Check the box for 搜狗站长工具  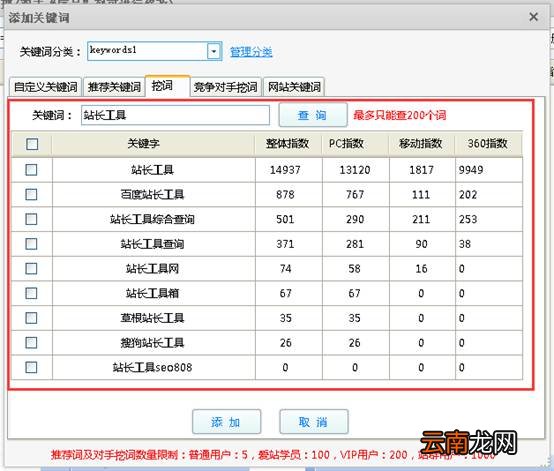pos(31,343)
